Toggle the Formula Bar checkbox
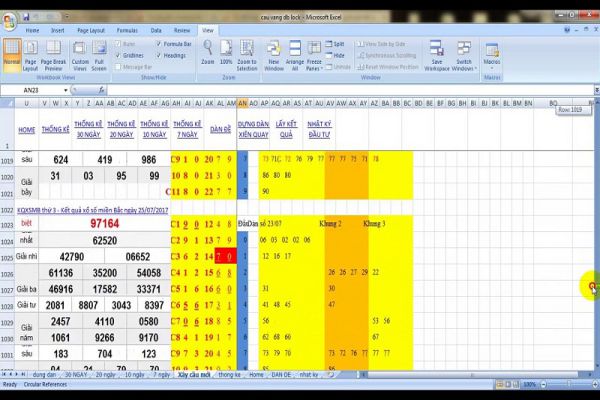Image resolution: width=600 pixels, height=400 pixels. 174,44
